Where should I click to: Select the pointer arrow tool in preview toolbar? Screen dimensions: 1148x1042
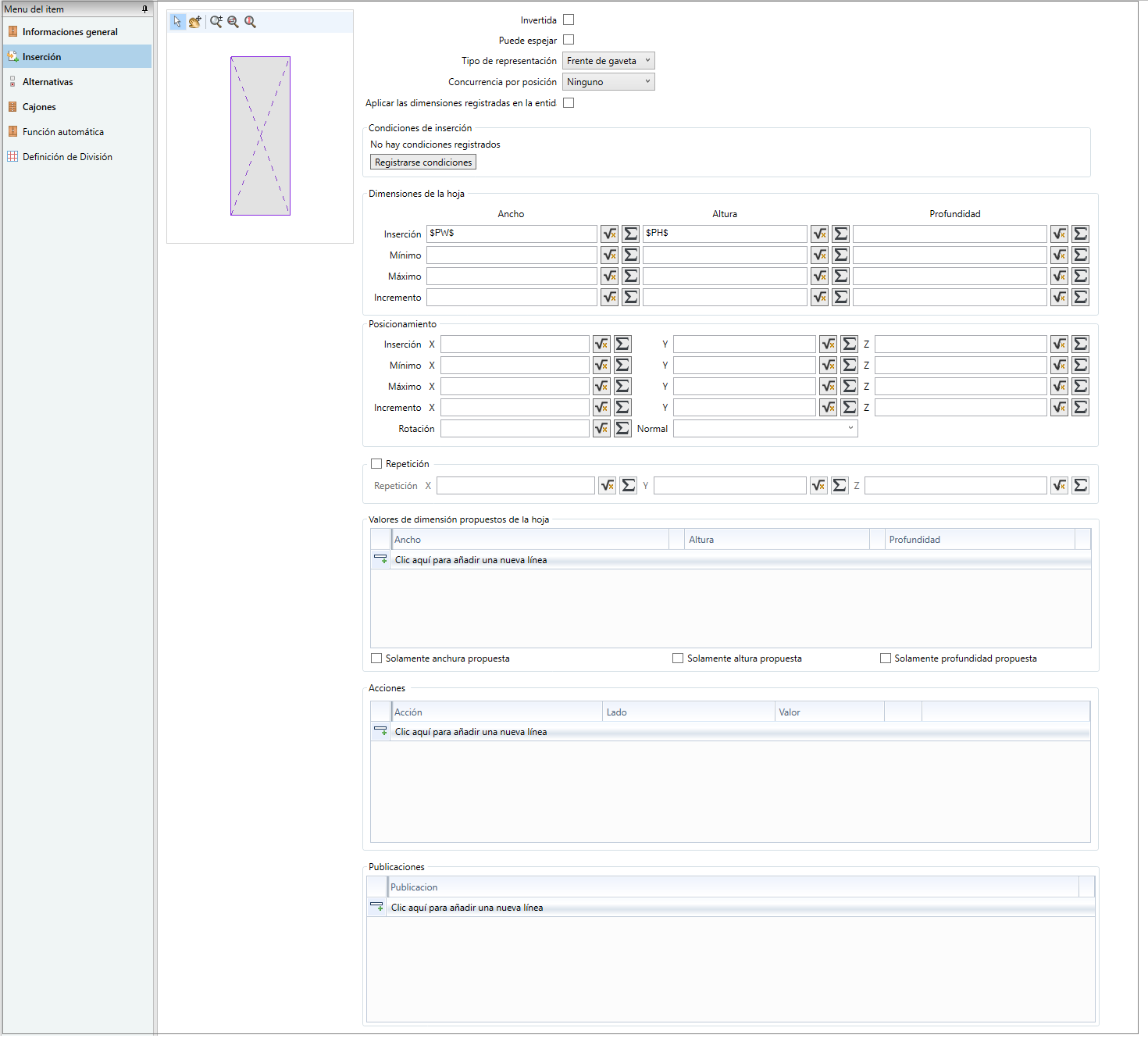coord(177,22)
